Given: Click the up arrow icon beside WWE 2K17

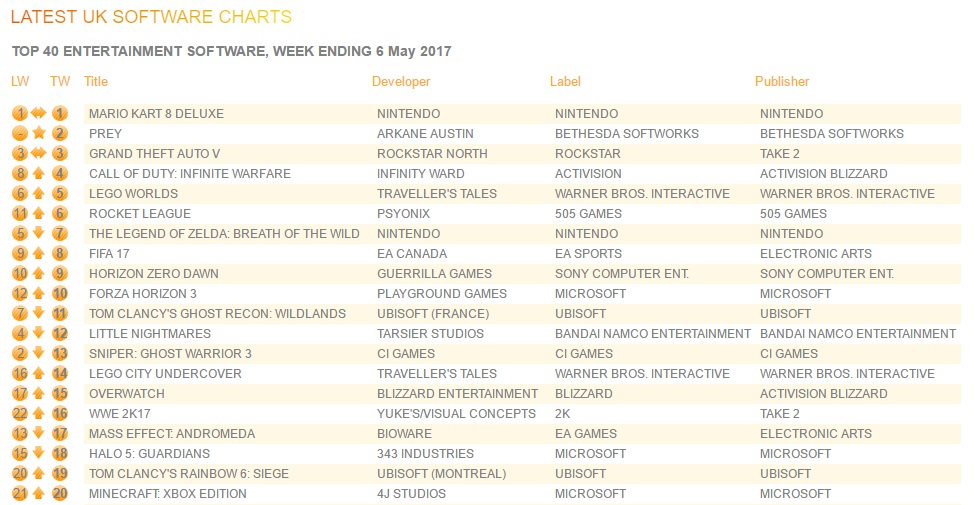Looking at the screenshot, I should pyautogui.click(x=40, y=414).
